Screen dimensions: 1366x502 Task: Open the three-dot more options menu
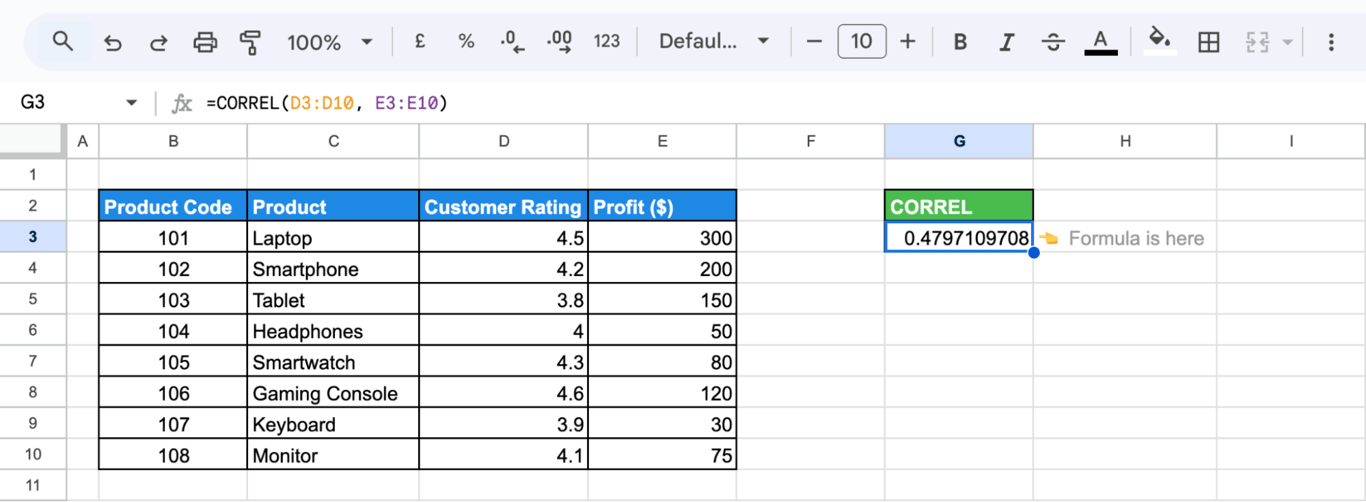tap(1331, 42)
